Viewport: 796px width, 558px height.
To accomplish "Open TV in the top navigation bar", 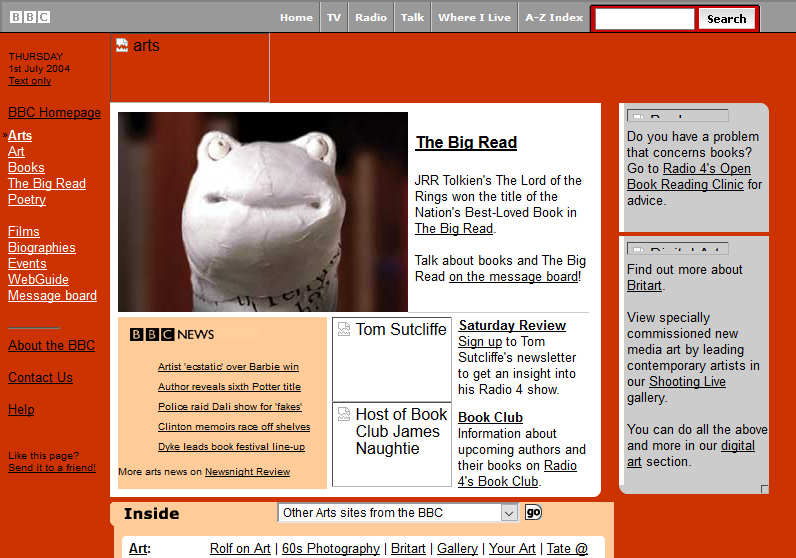I will pos(334,17).
